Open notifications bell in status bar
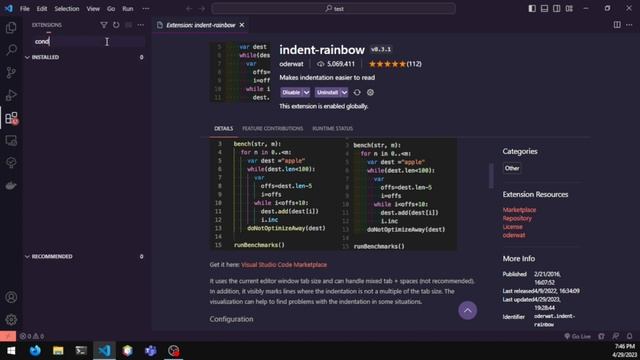The height and width of the screenshot is (360, 640). point(629,336)
